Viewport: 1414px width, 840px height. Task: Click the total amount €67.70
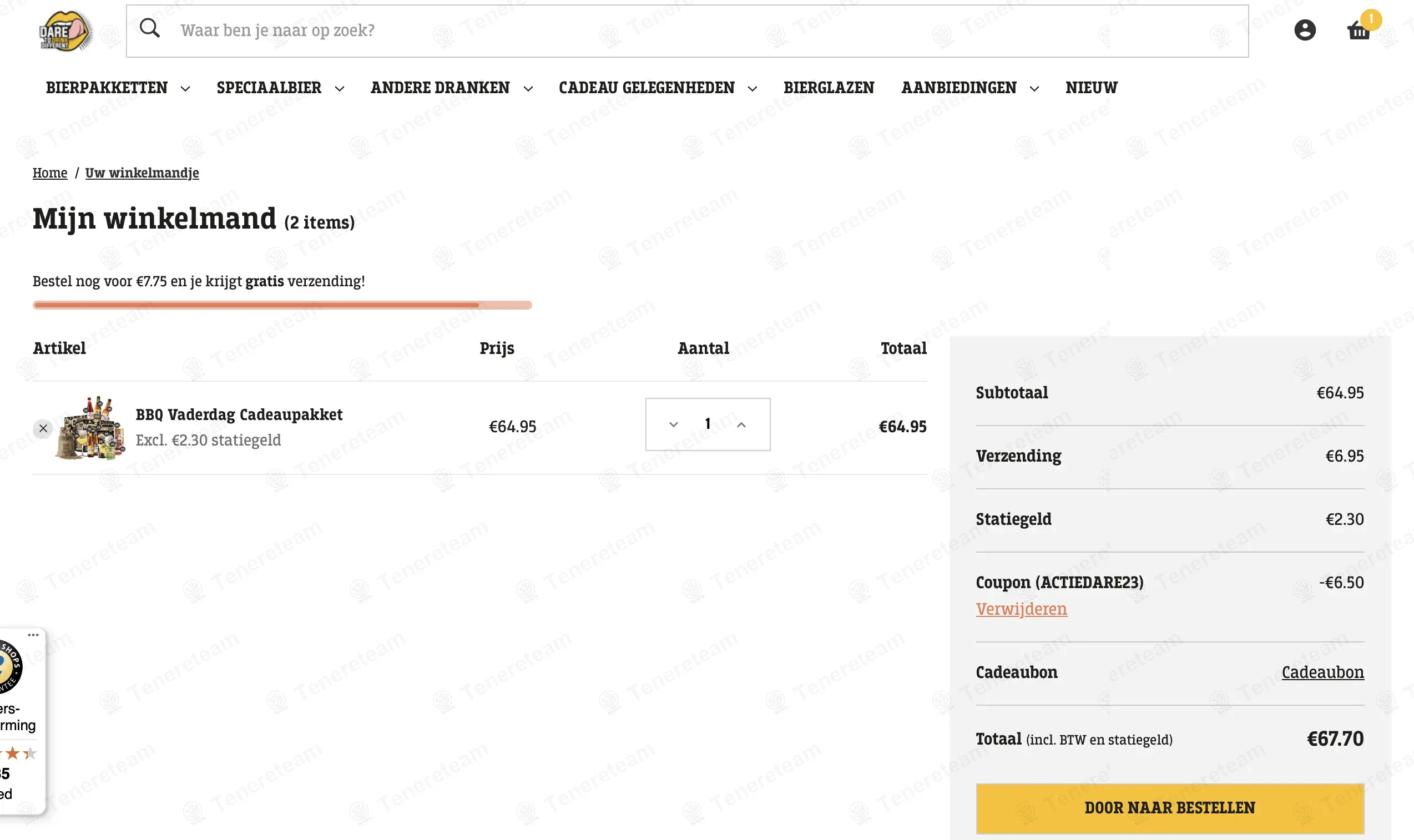[1335, 738]
